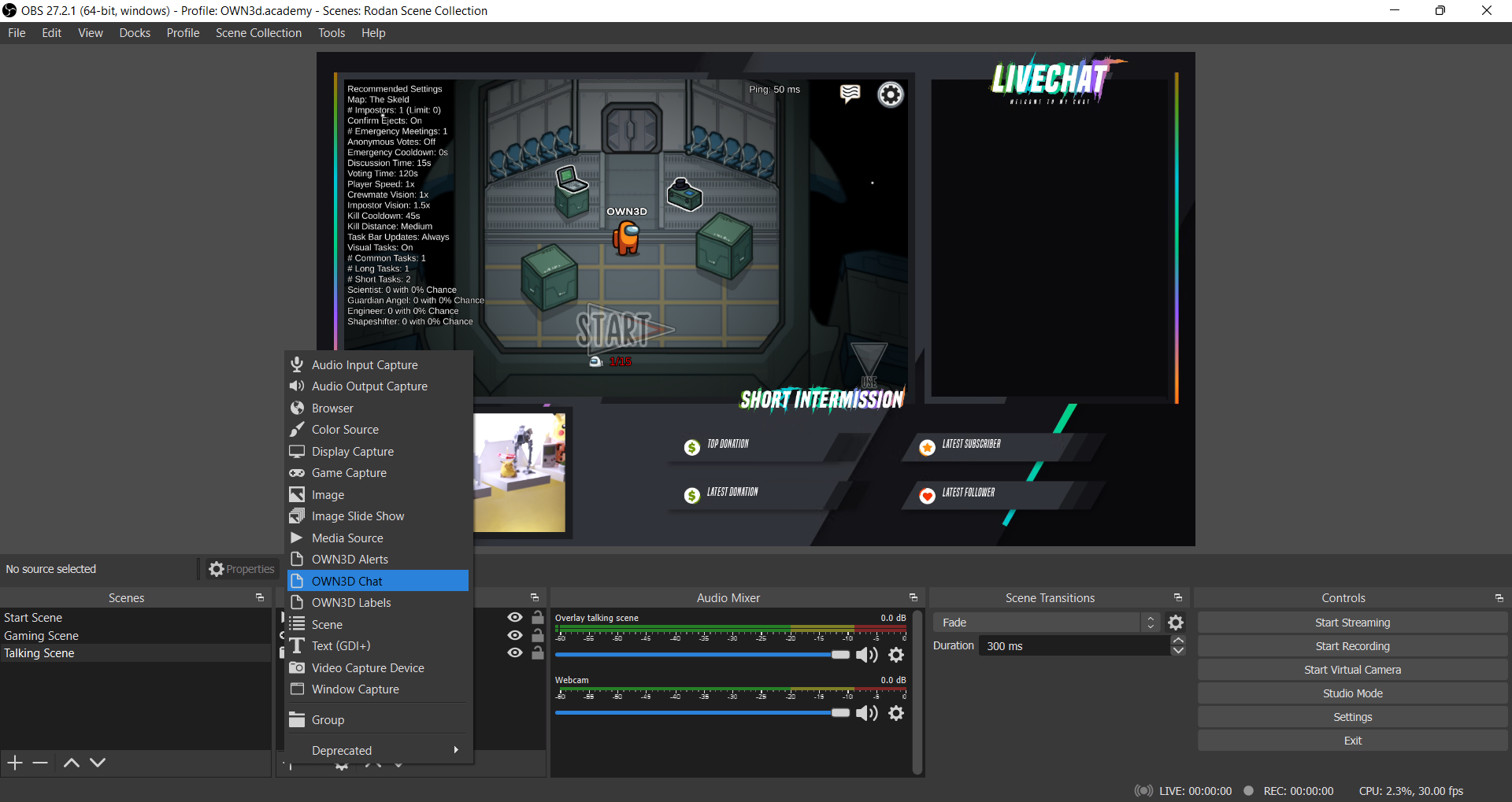Toggle visibility of the first source

tap(515, 618)
